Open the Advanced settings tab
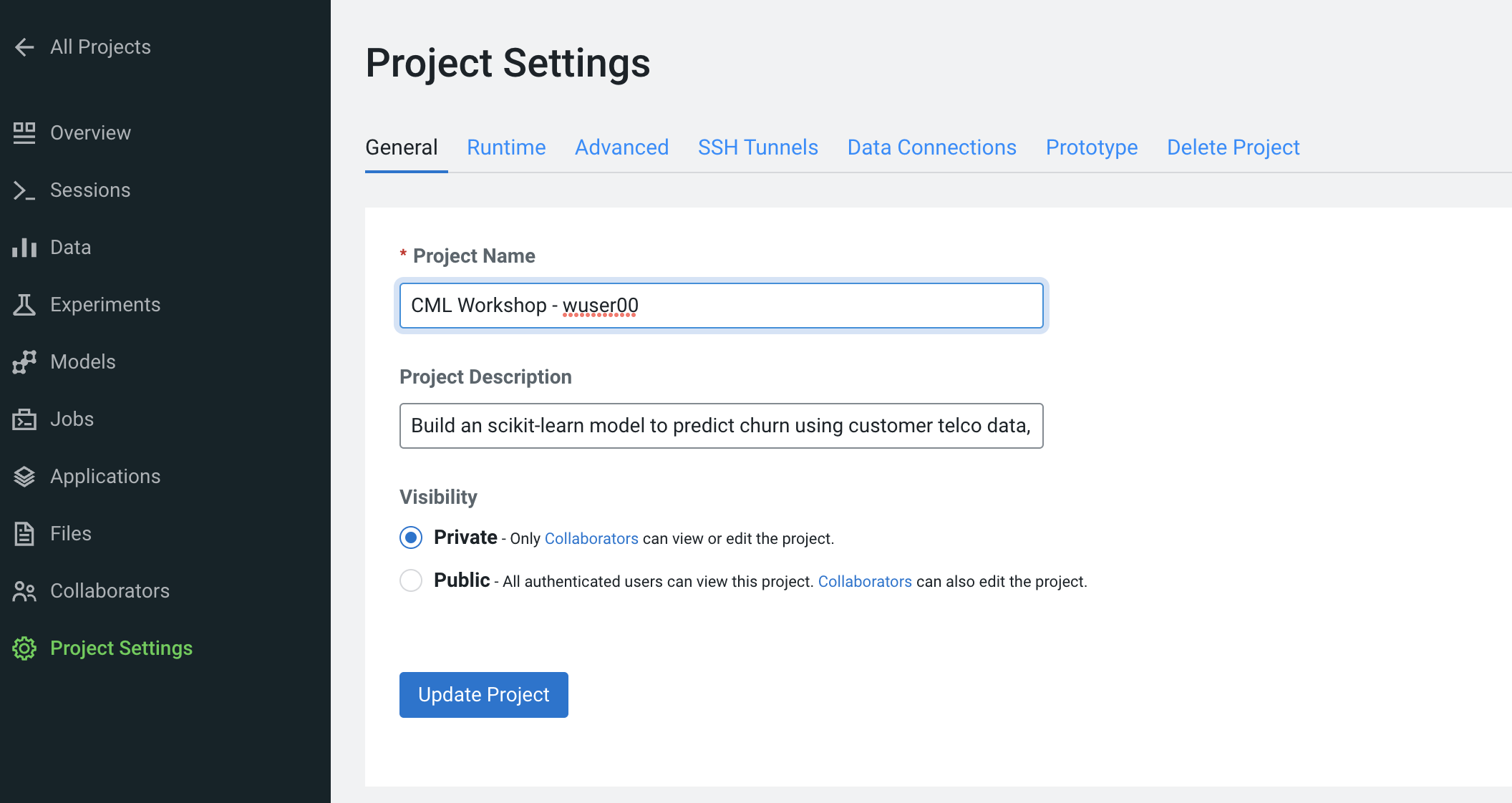The height and width of the screenshot is (803, 1512). click(621, 147)
